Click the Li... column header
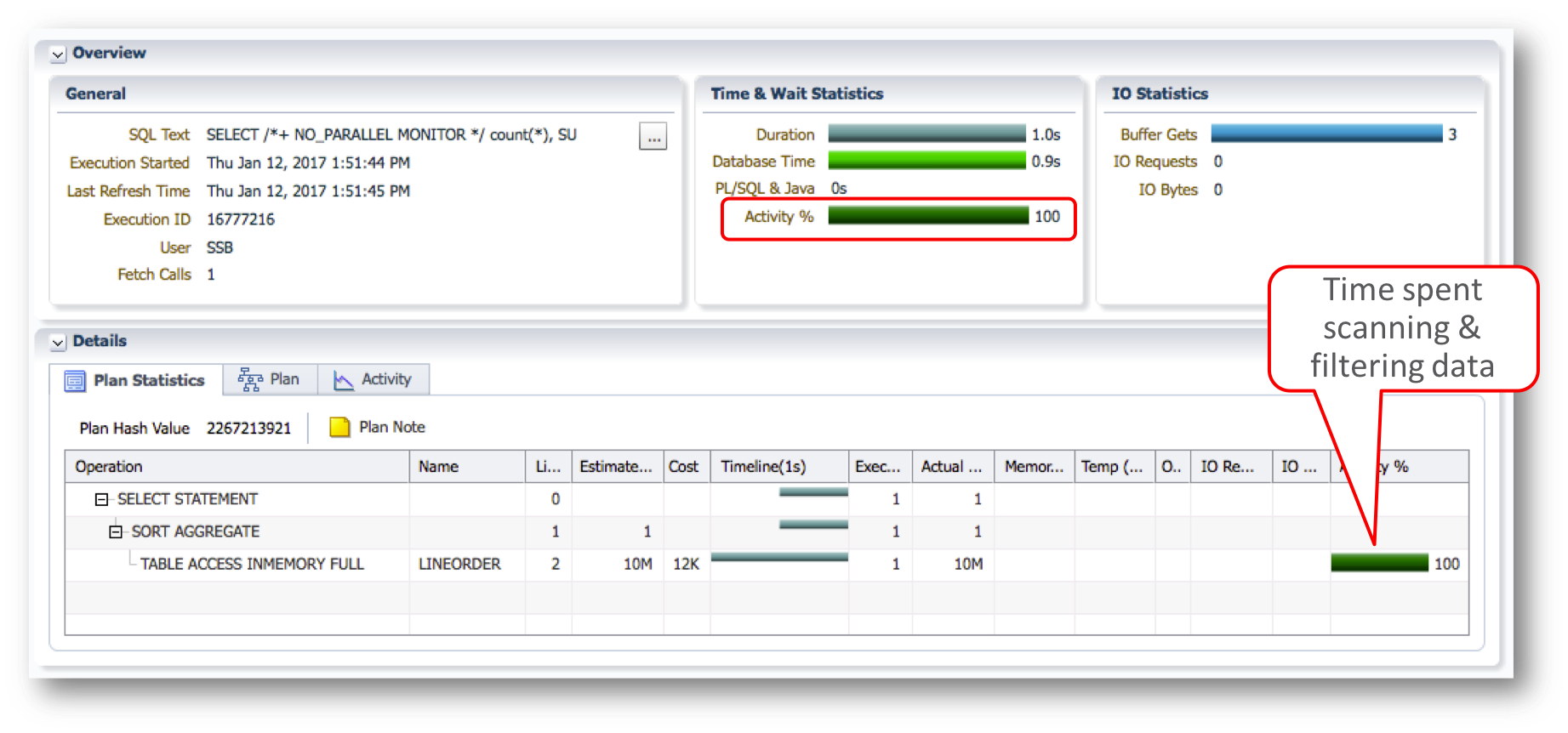This screenshot has width=1568, height=733. [x=549, y=467]
